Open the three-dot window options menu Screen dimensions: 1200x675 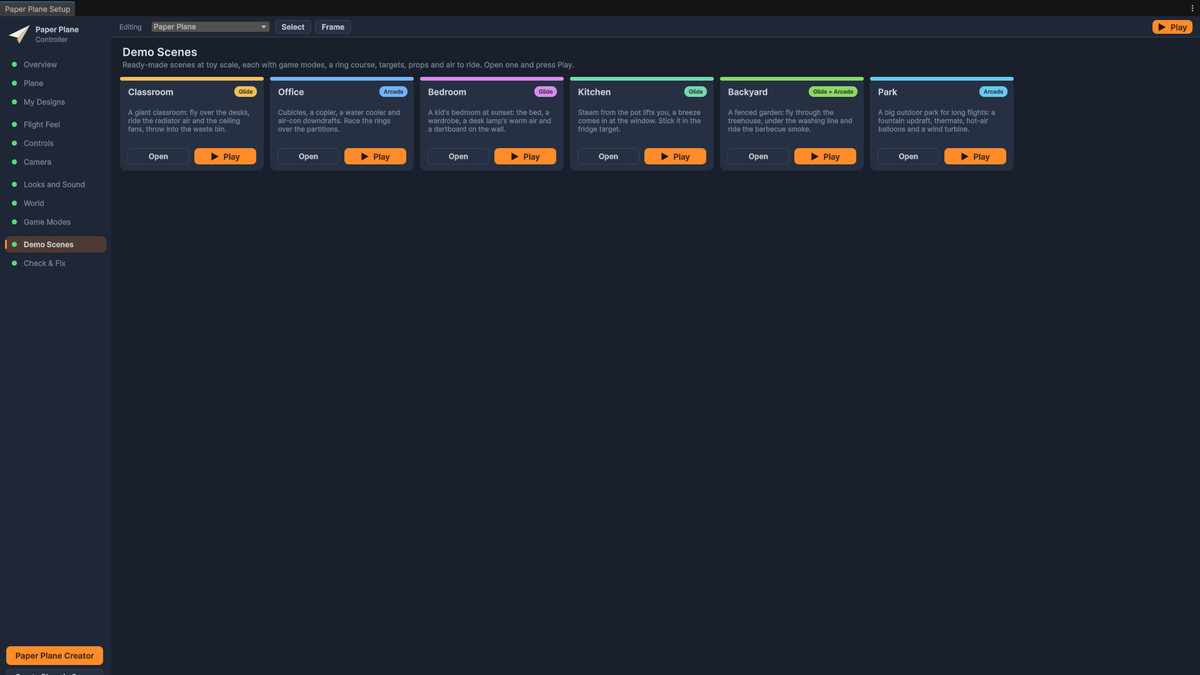1192,8
